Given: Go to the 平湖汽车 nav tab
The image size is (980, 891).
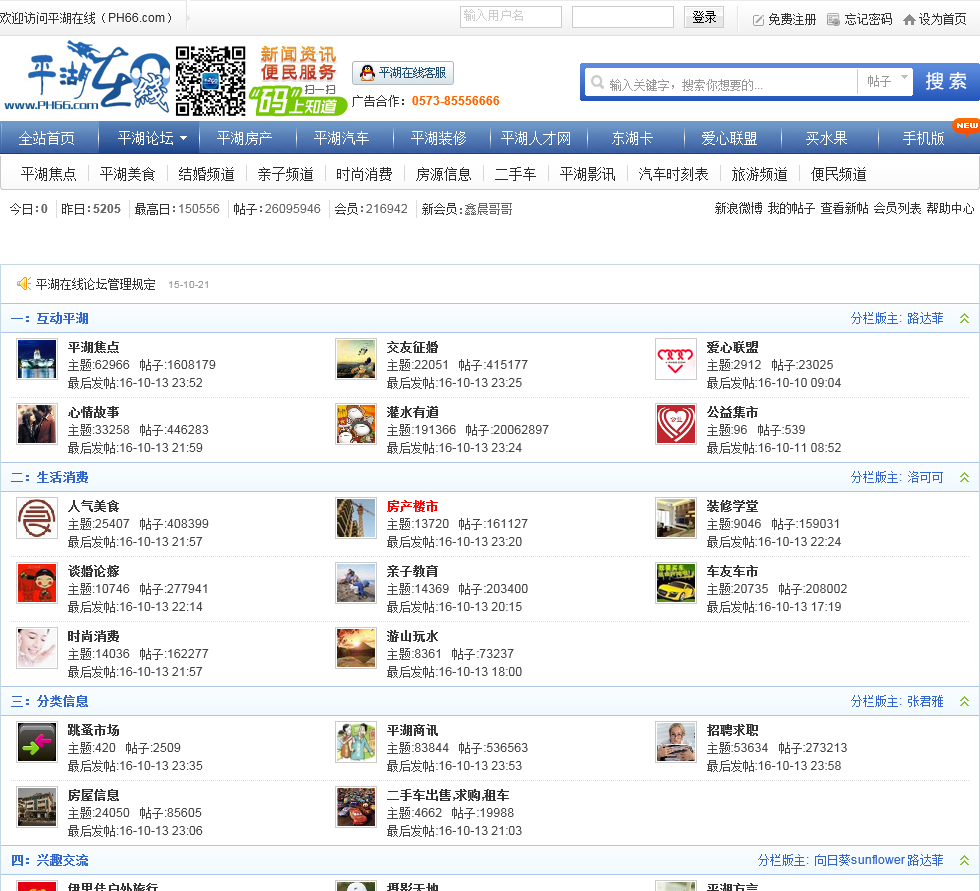Looking at the screenshot, I should point(341,138).
